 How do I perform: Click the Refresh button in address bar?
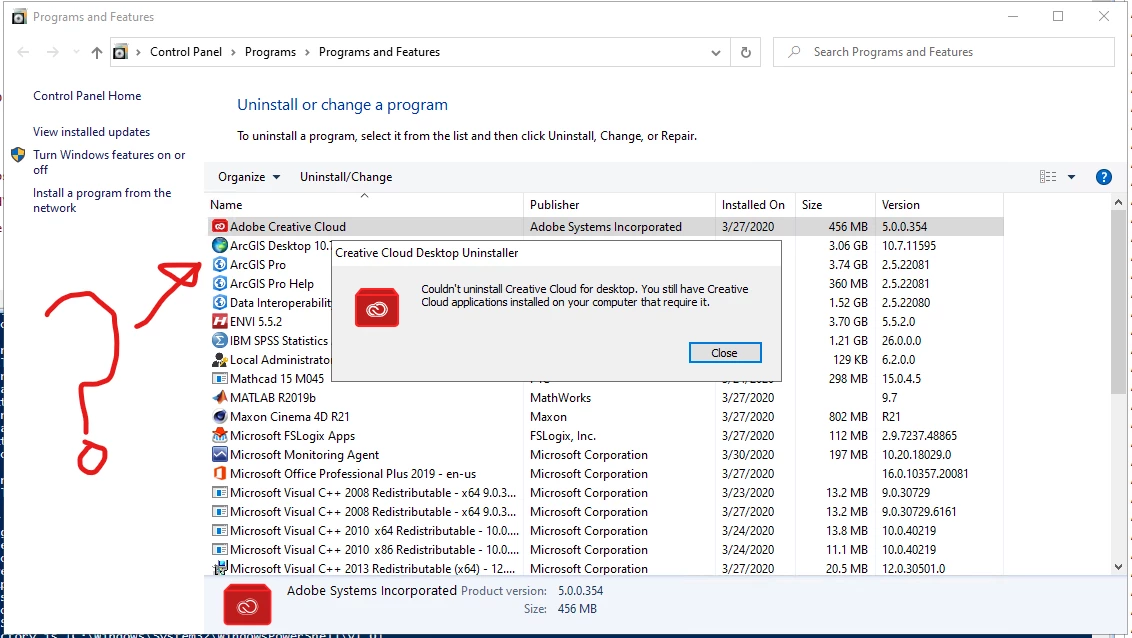click(746, 52)
